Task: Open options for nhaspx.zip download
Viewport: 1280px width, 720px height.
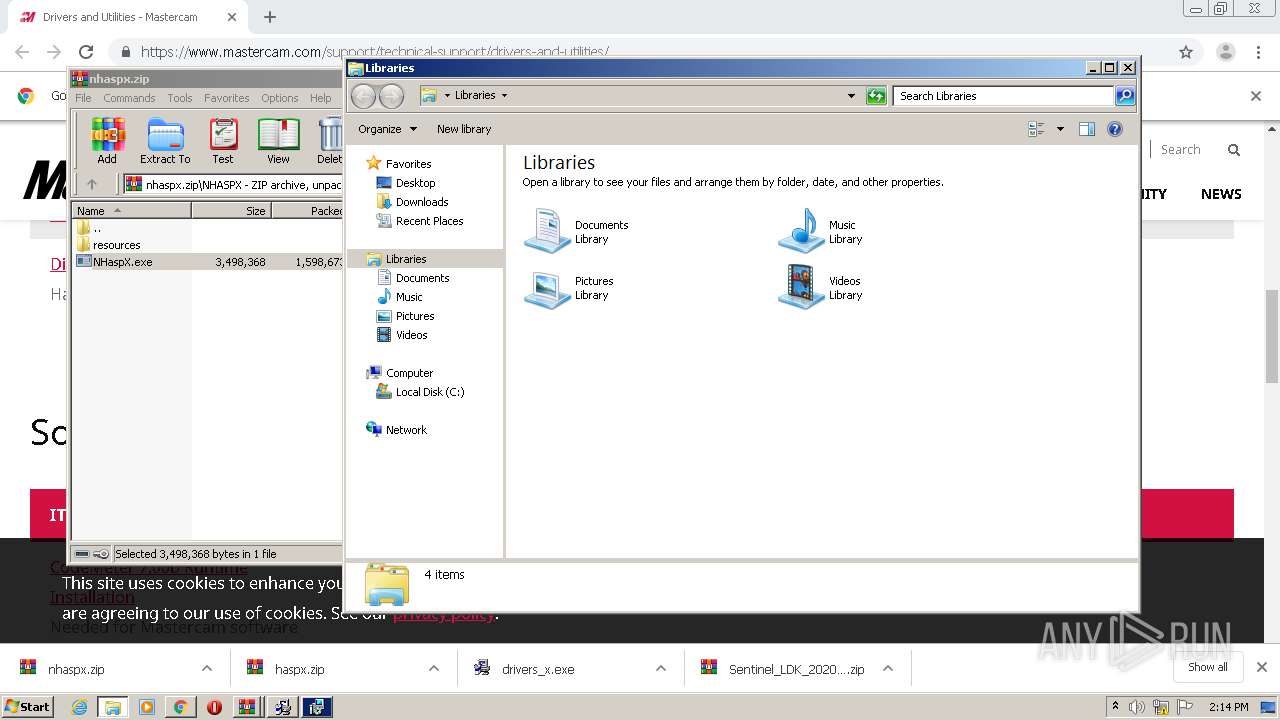Action: (207, 669)
